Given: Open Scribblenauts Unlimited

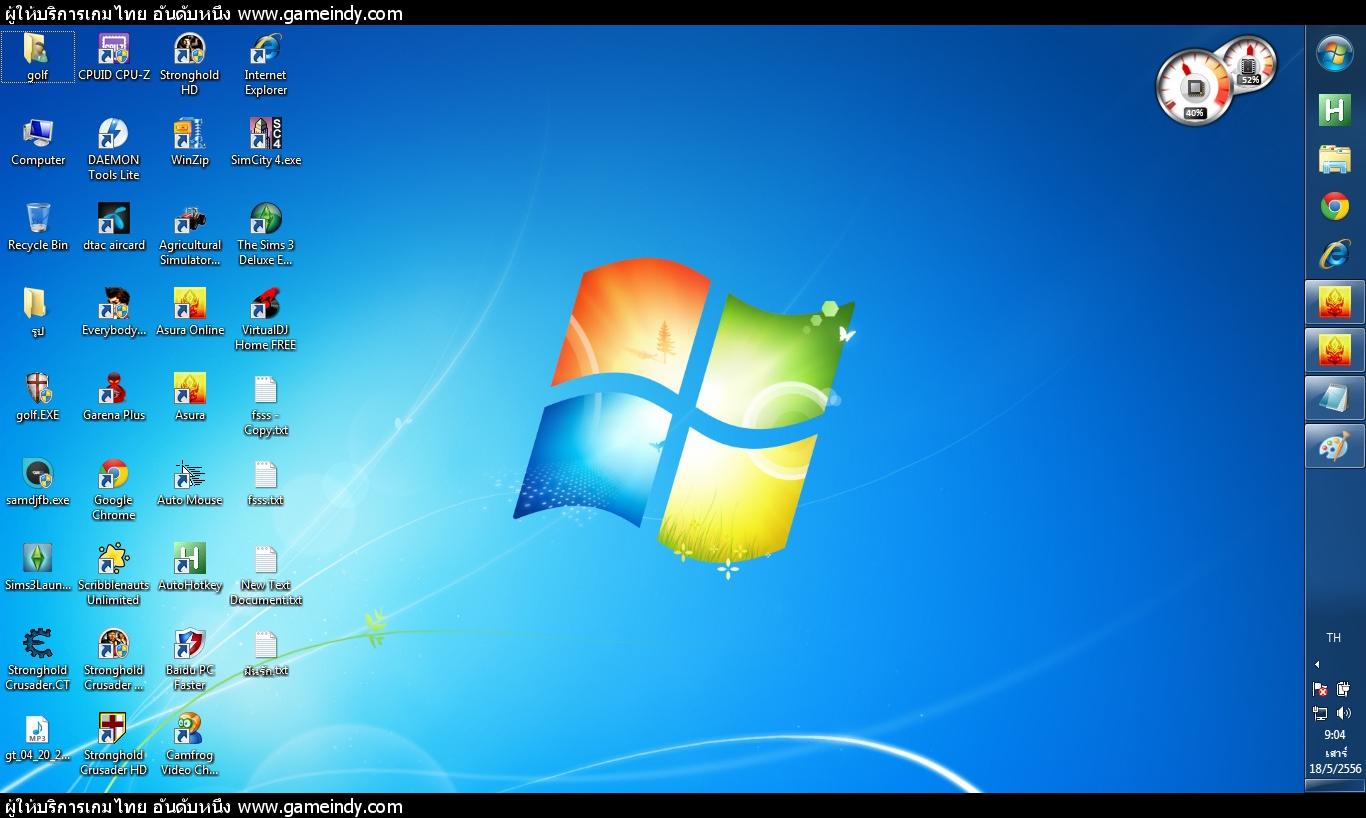Looking at the screenshot, I should pyautogui.click(x=114, y=574).
